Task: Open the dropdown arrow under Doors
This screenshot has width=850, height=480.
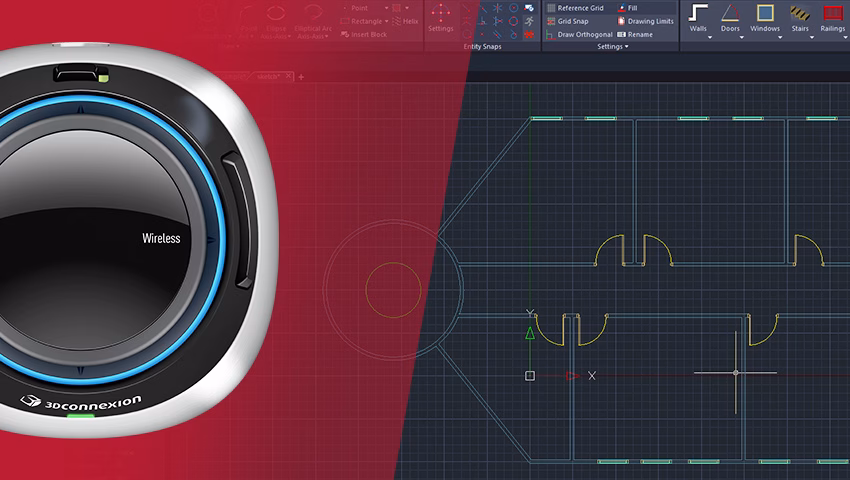Action: click(731, 39)
